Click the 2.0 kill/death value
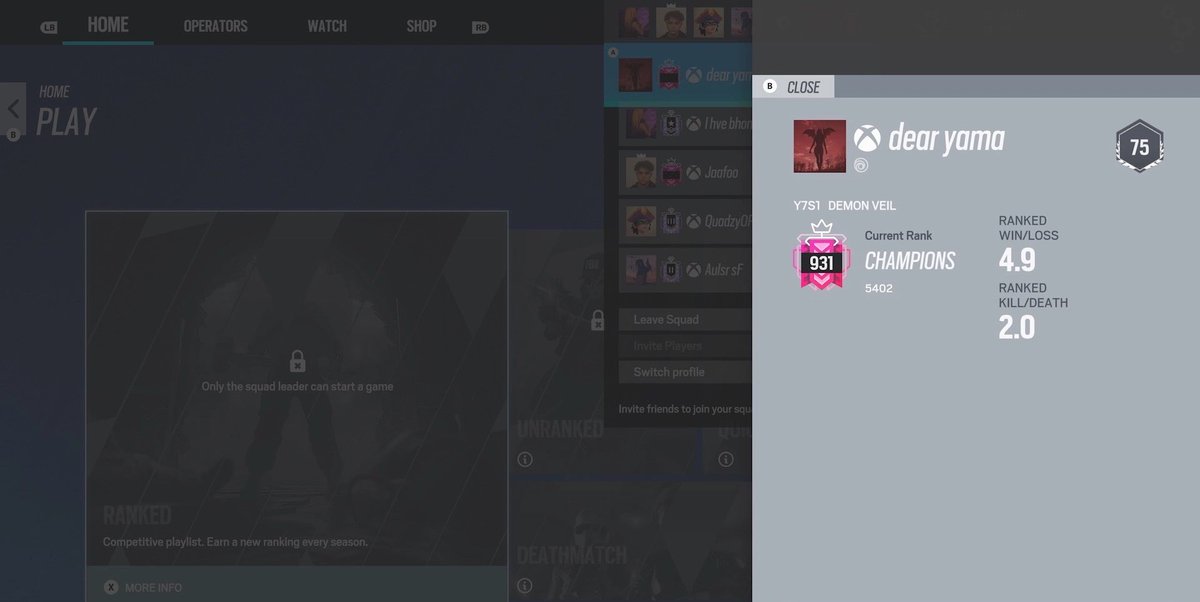 [1017, 327]
